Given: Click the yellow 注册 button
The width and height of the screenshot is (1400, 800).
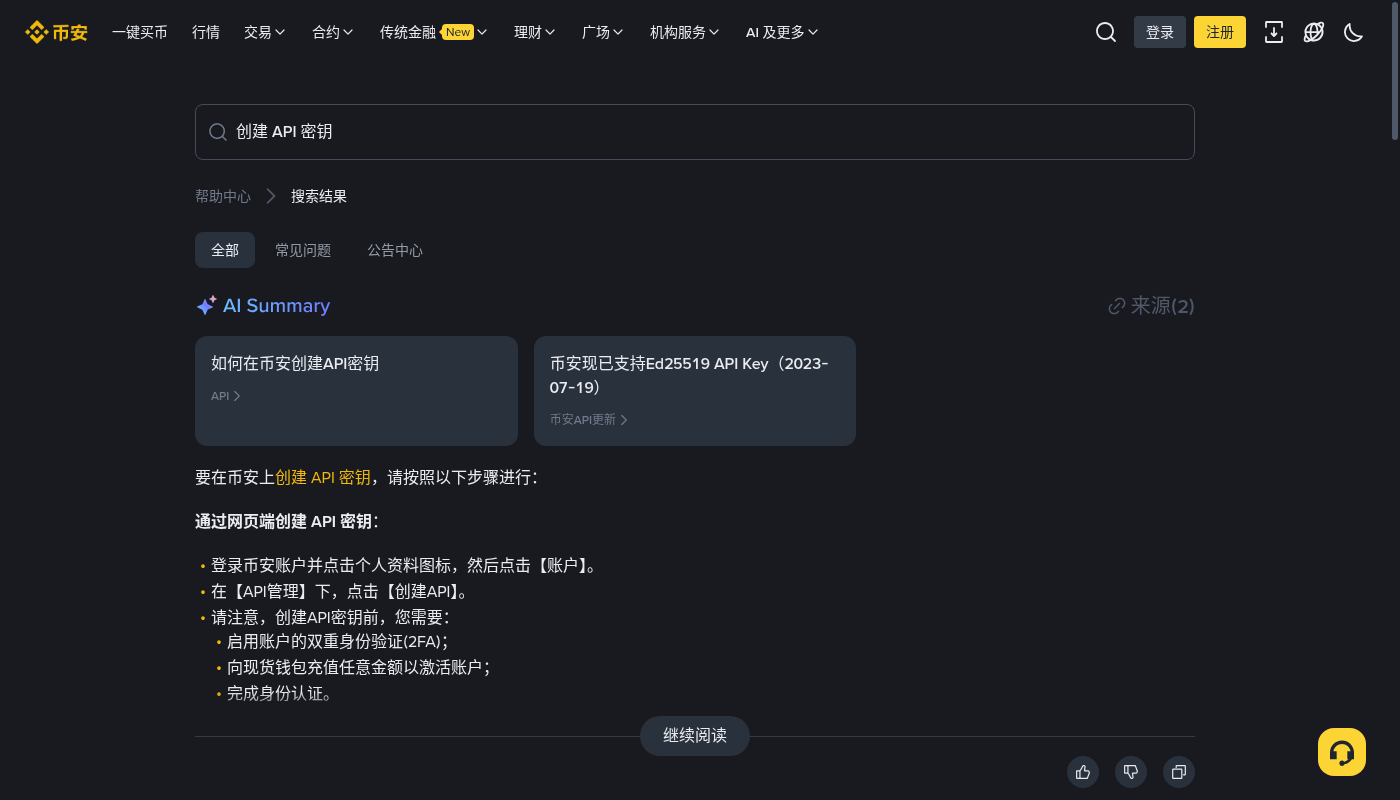Looking at the screenshot, I should click(x=1220, y=32).
